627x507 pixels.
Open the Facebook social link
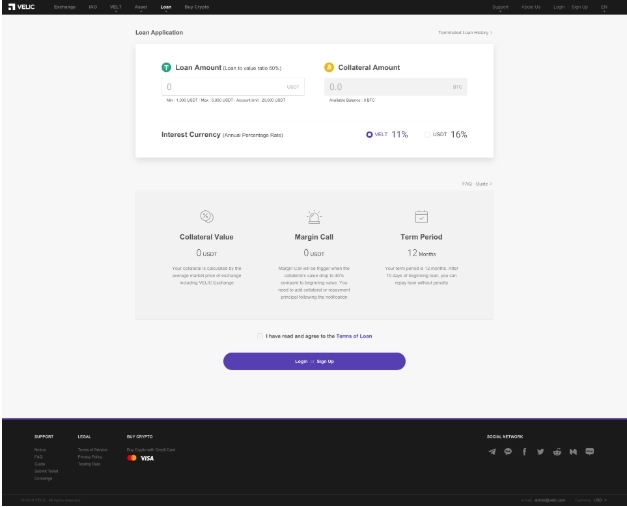[524, 452]
